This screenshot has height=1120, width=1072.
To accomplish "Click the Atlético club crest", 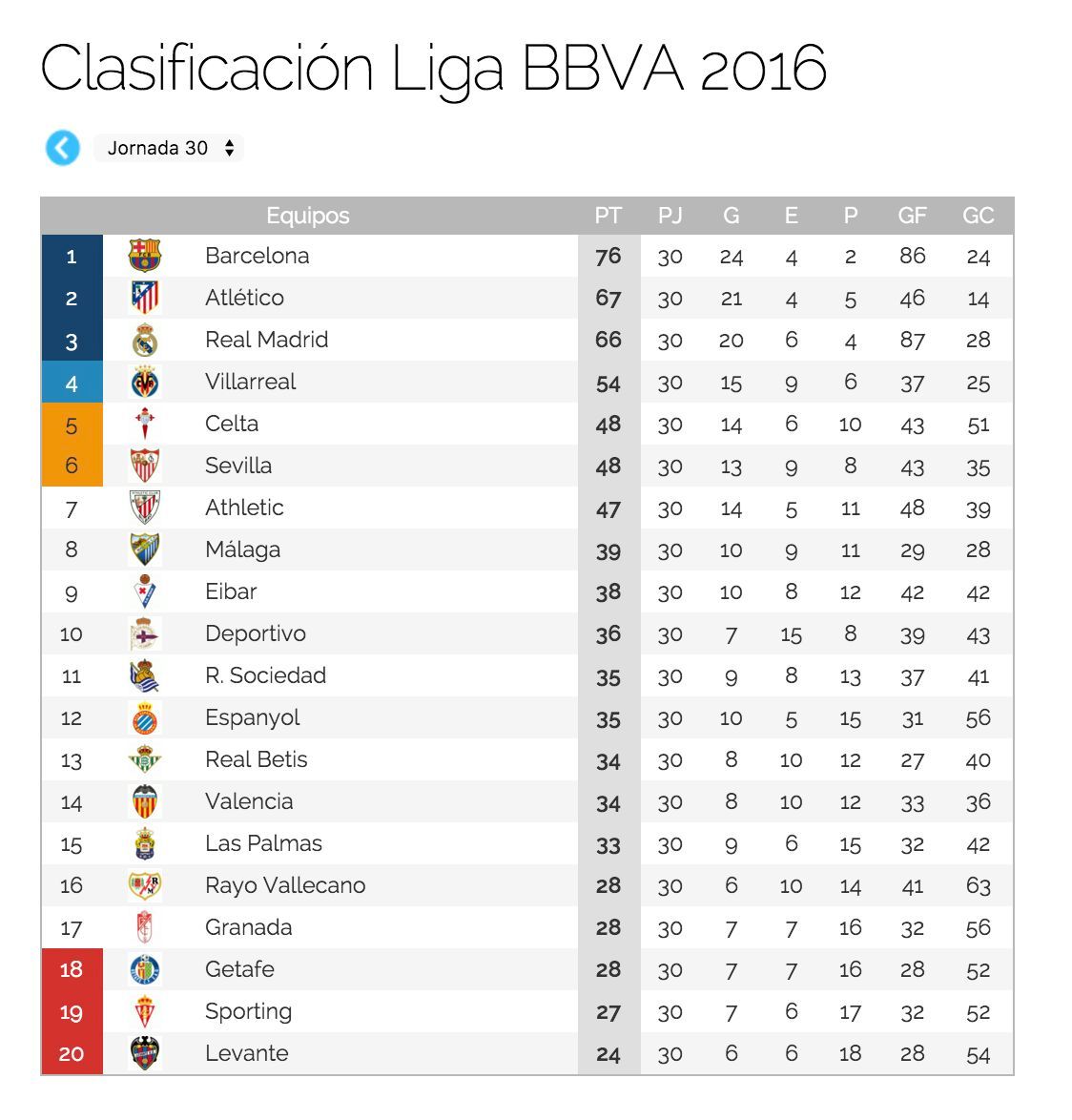I will [x=145, y=298].
